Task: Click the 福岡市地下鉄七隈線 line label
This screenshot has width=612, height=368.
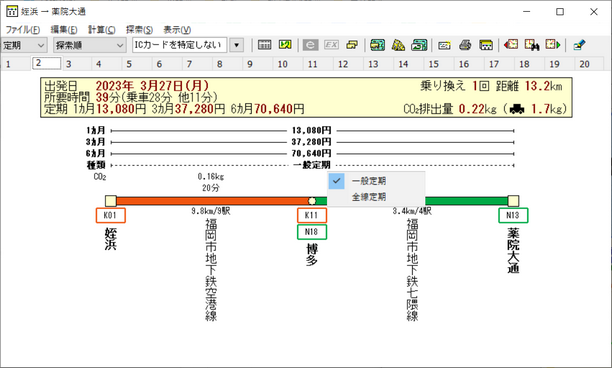Action: click(413, 270)
